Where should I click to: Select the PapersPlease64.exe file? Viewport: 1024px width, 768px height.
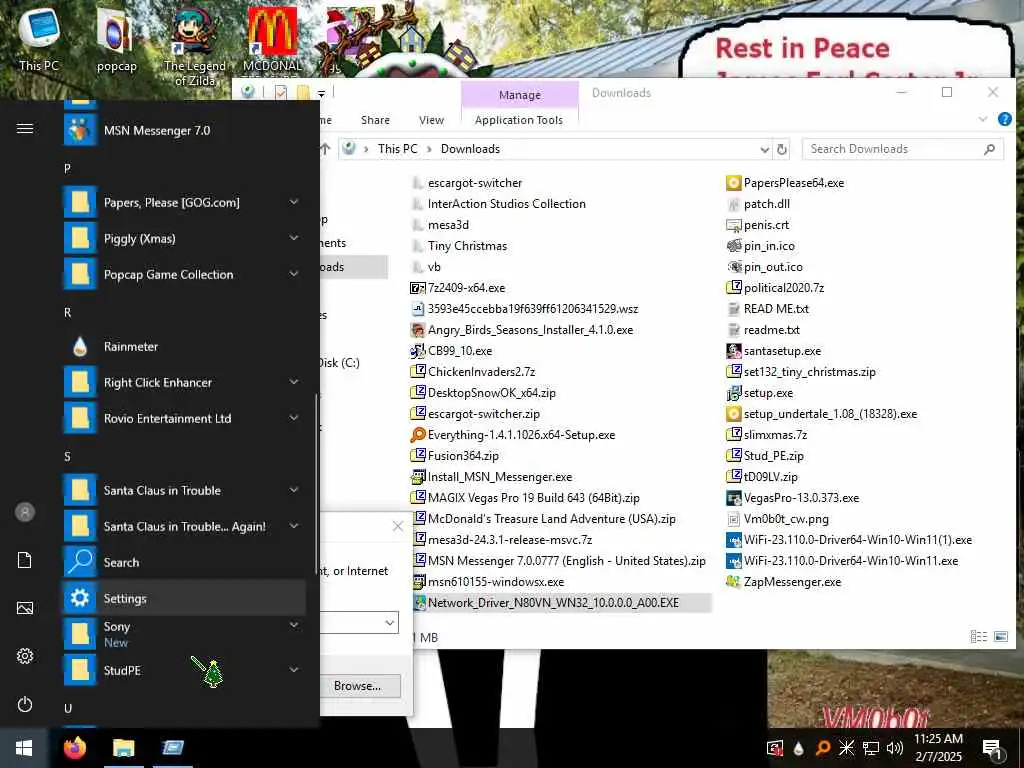785,183
